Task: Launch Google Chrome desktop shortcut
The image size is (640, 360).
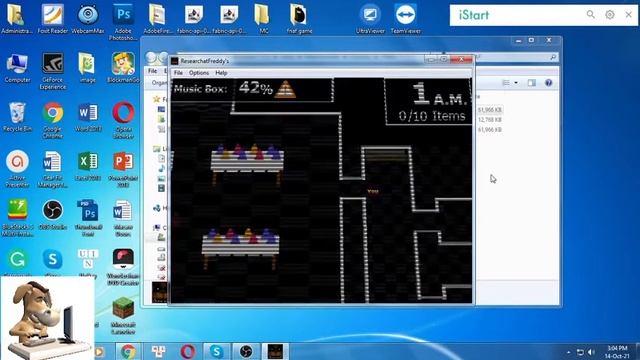Action: coord(53,120)
